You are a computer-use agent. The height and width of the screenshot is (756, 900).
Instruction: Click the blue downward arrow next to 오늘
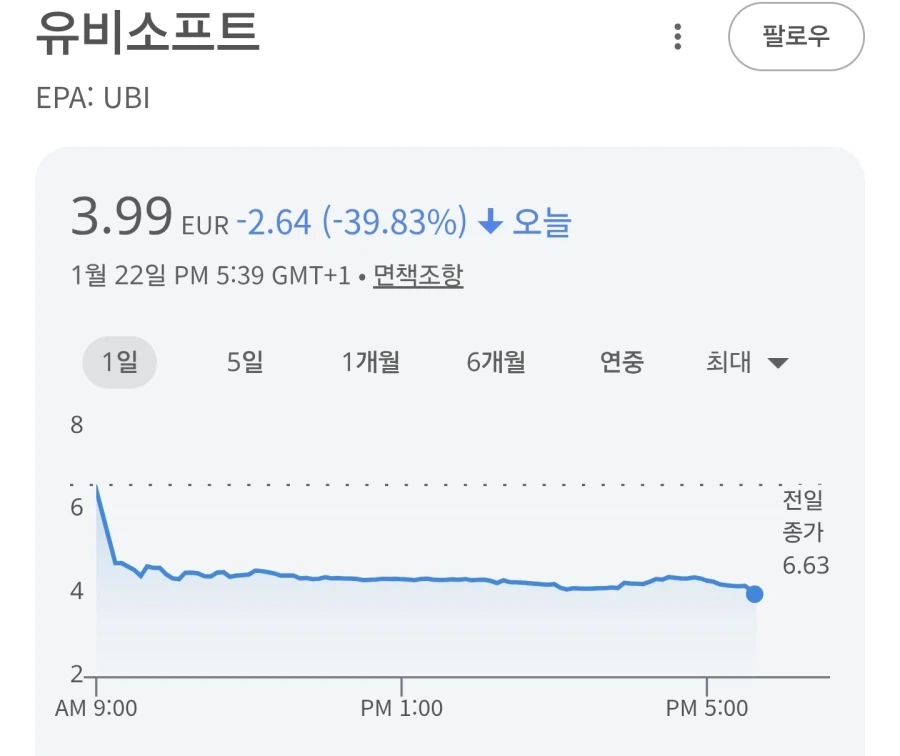click(489, 223)
